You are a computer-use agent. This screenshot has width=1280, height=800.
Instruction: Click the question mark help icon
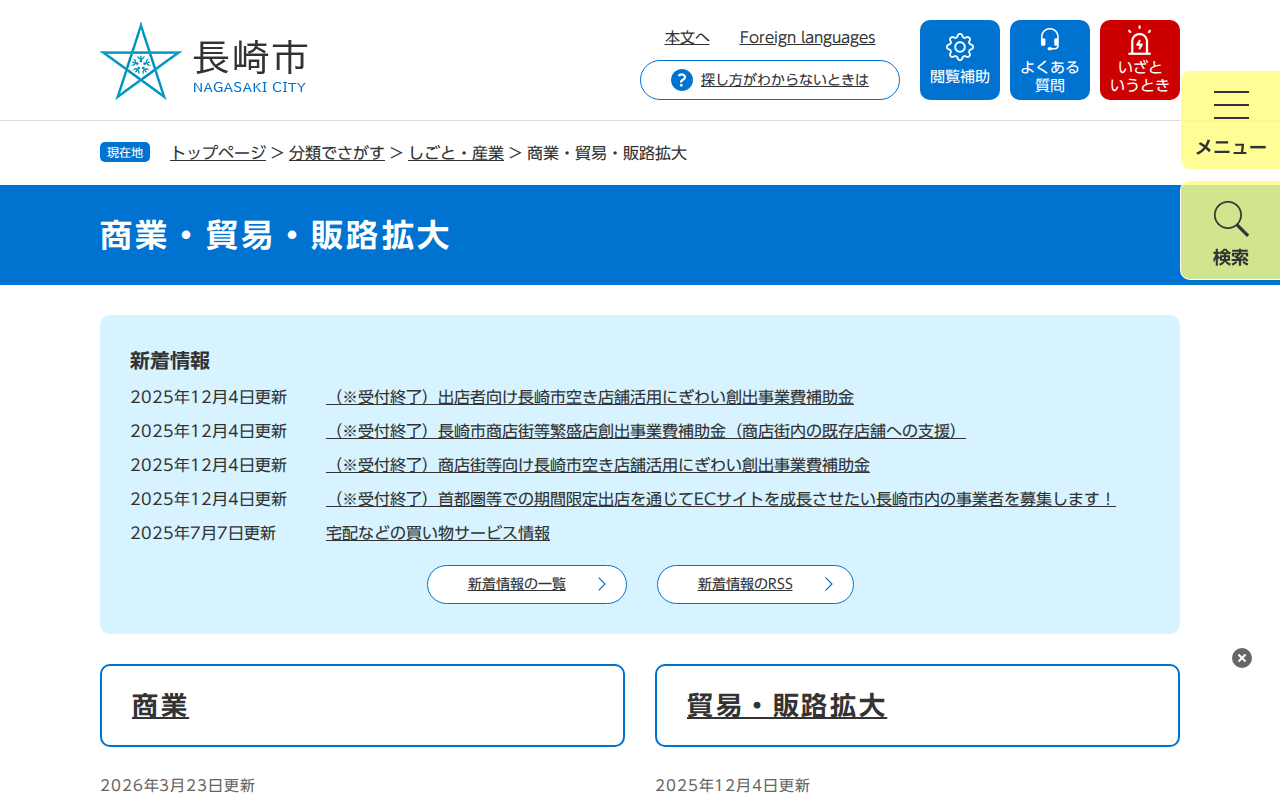click(680, 80)
